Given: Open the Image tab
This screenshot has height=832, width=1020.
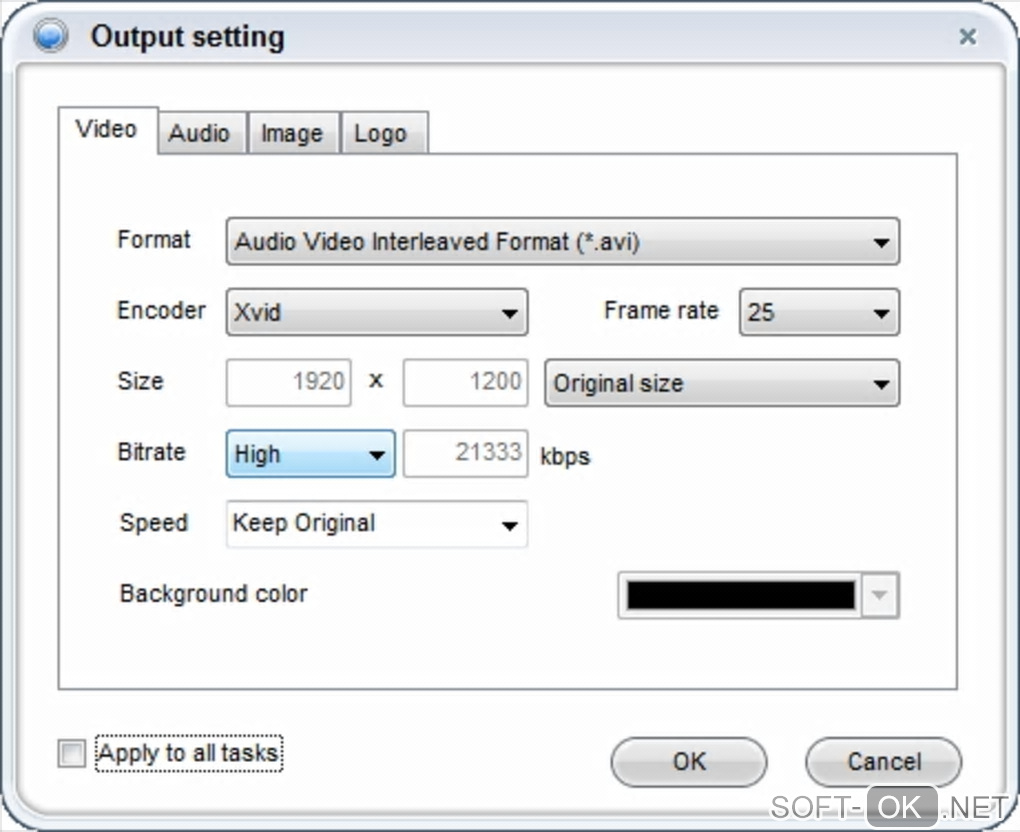Looking at the screenshot, I should coord(291,133).
